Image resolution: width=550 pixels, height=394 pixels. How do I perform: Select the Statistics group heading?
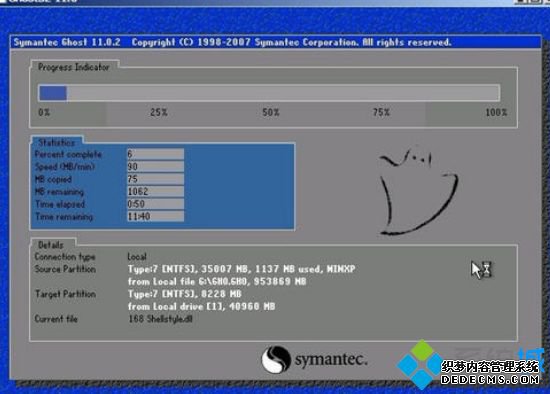56,142
